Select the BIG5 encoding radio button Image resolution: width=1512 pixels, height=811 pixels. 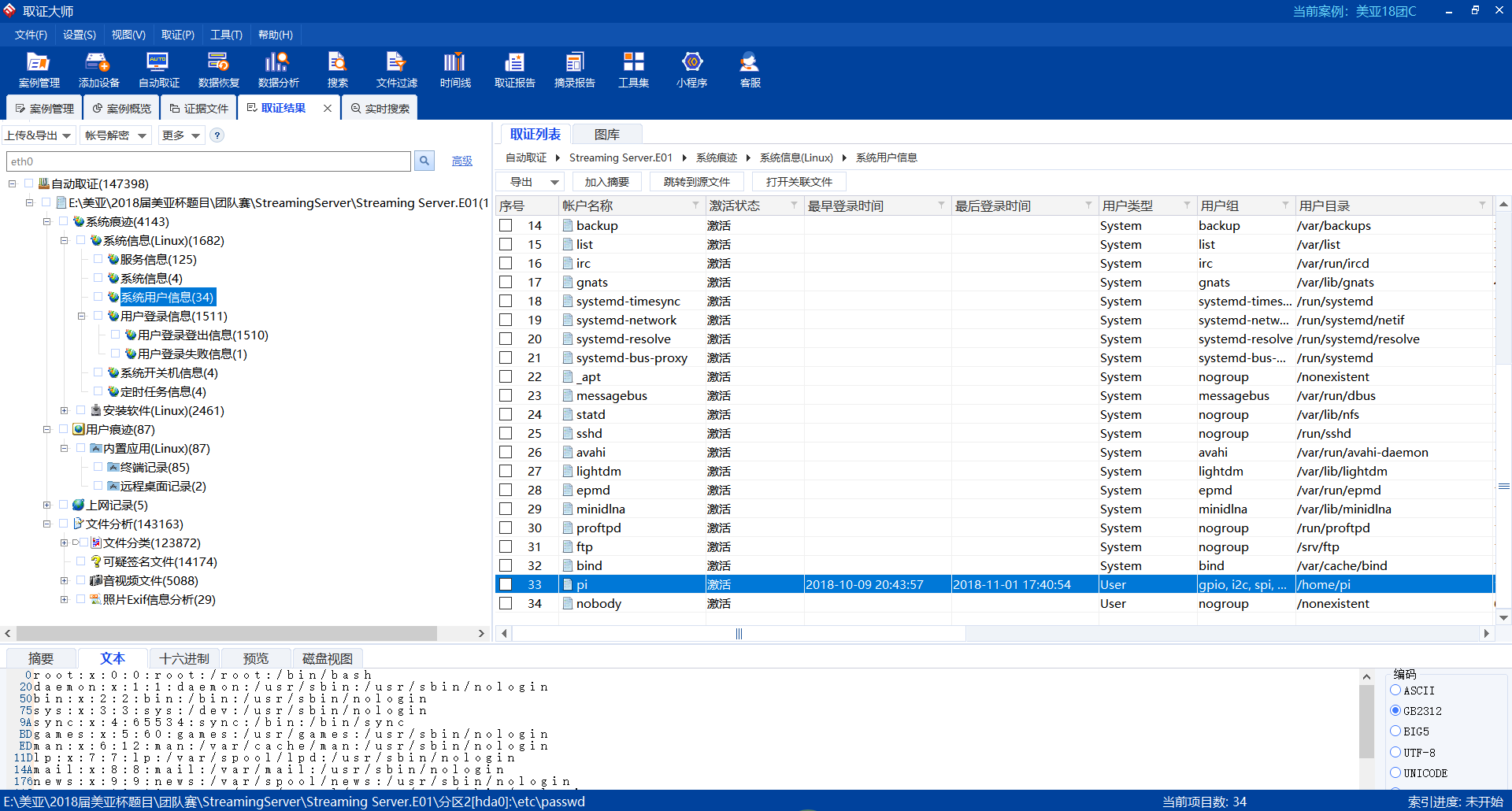click(x=1395, y=731)
